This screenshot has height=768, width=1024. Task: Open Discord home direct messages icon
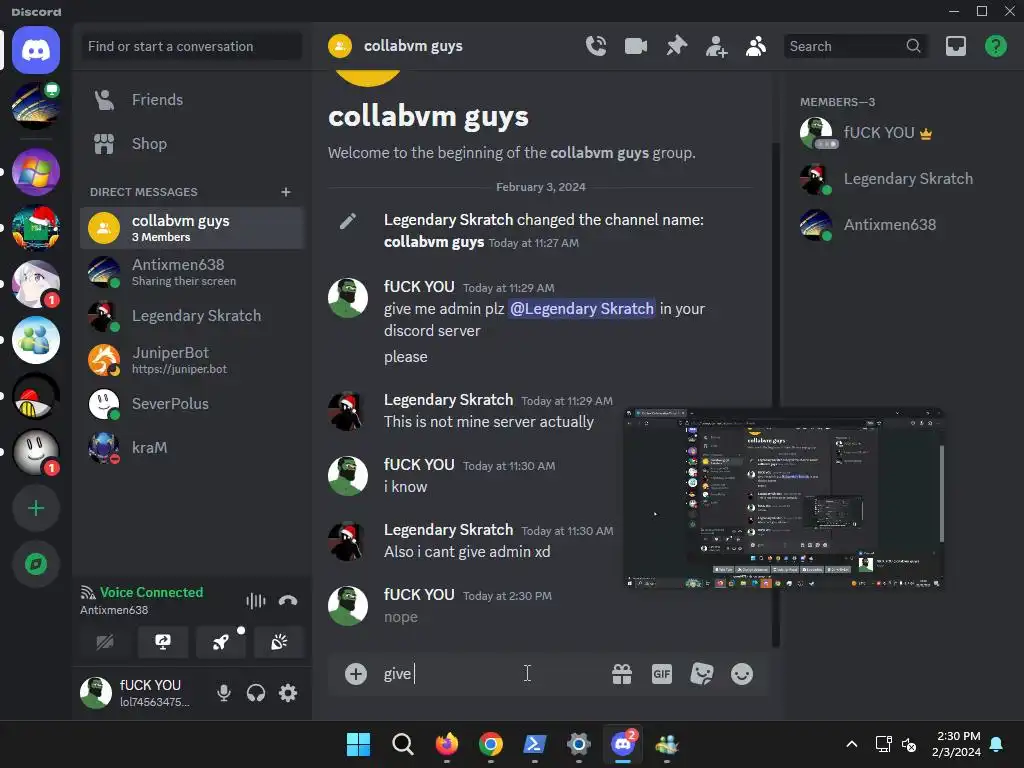[36, 50]
